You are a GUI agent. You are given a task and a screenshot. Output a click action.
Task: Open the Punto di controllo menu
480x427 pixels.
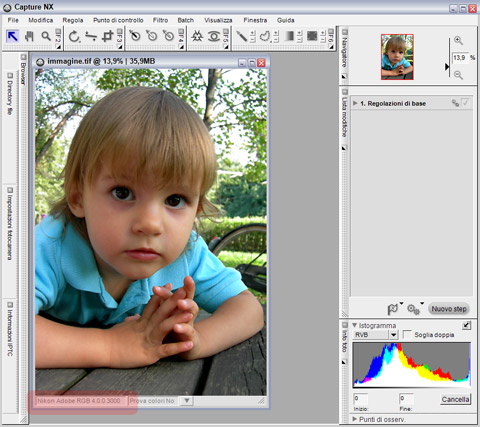[118, 20]
